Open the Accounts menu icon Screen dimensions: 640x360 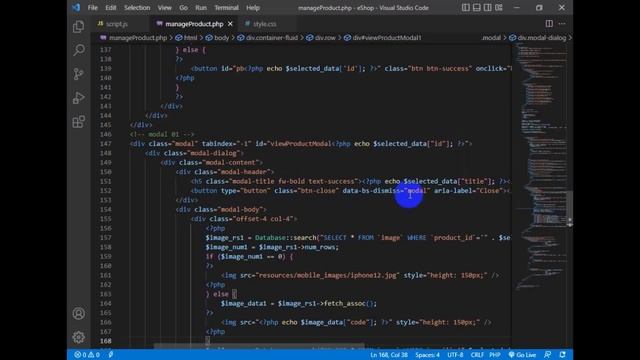click(x=79, y=313)
